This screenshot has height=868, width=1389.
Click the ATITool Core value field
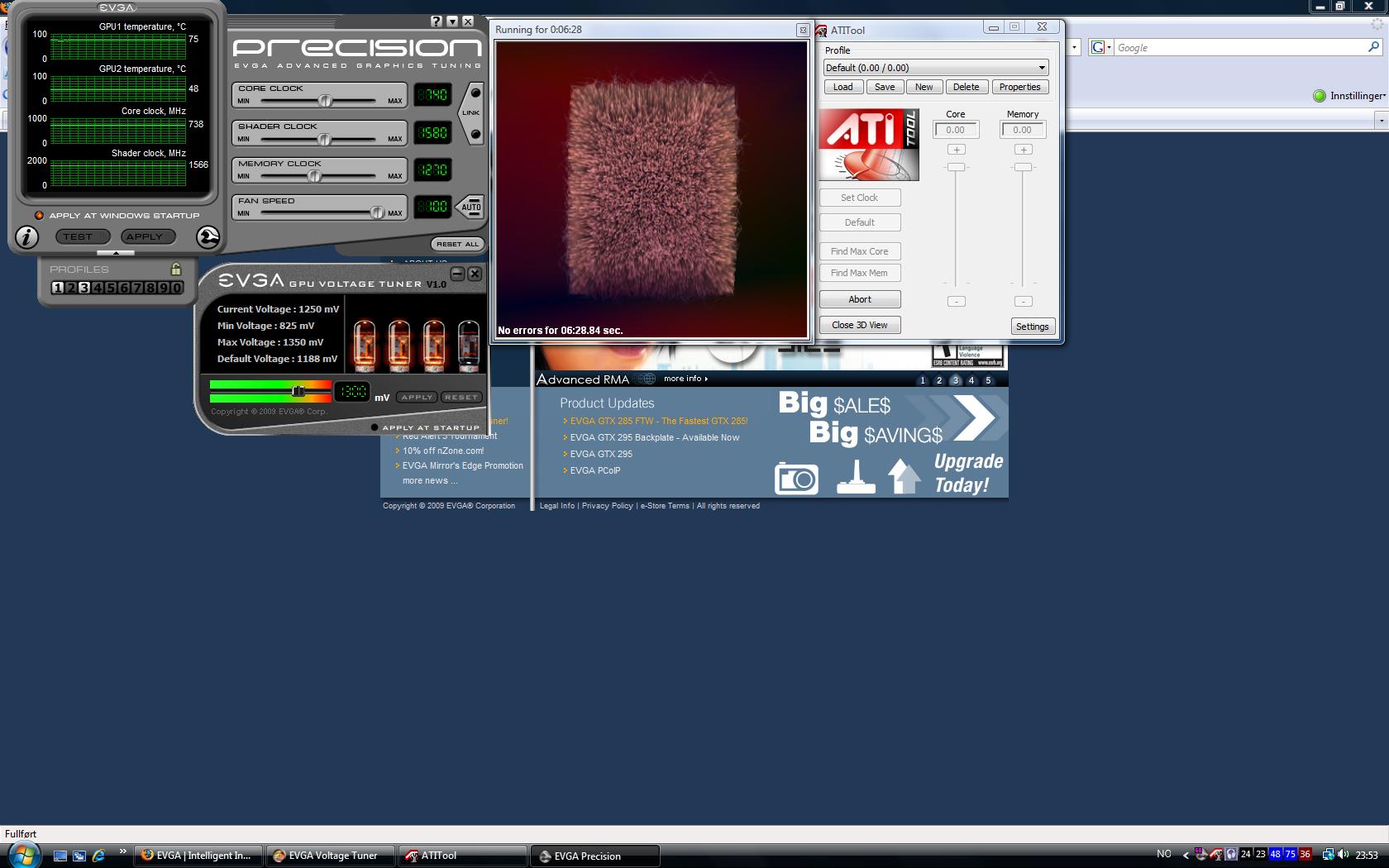(x=956, y=130)
